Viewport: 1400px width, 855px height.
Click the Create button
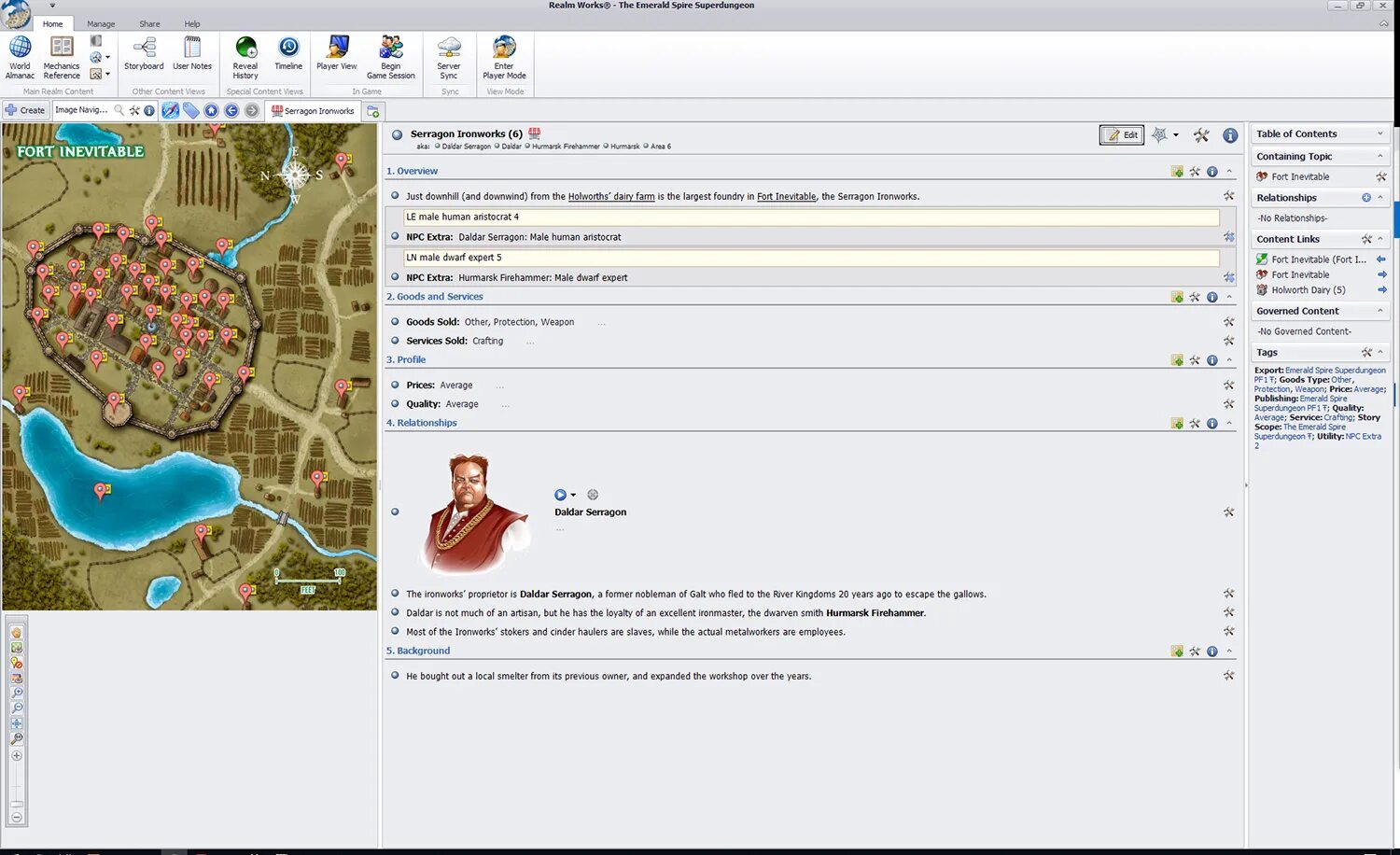(x=25, y=110)
